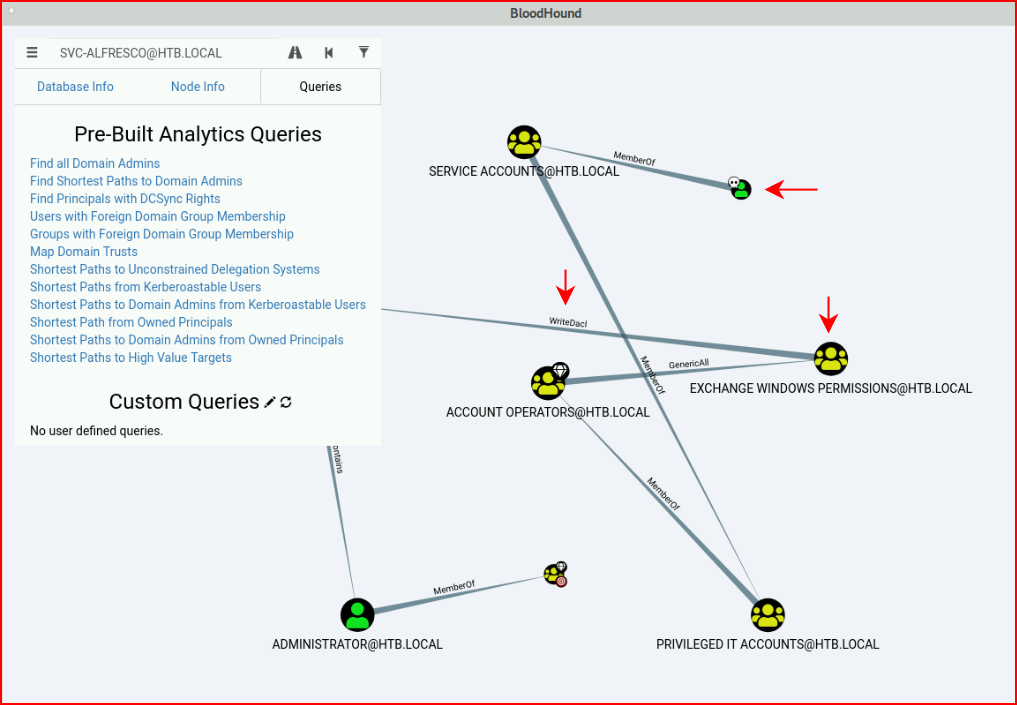Screen dimensions: 1017x705
Task: Select the EXCHANGE WINDOWS PERMISSIONS group node
Action: point(831,358)
